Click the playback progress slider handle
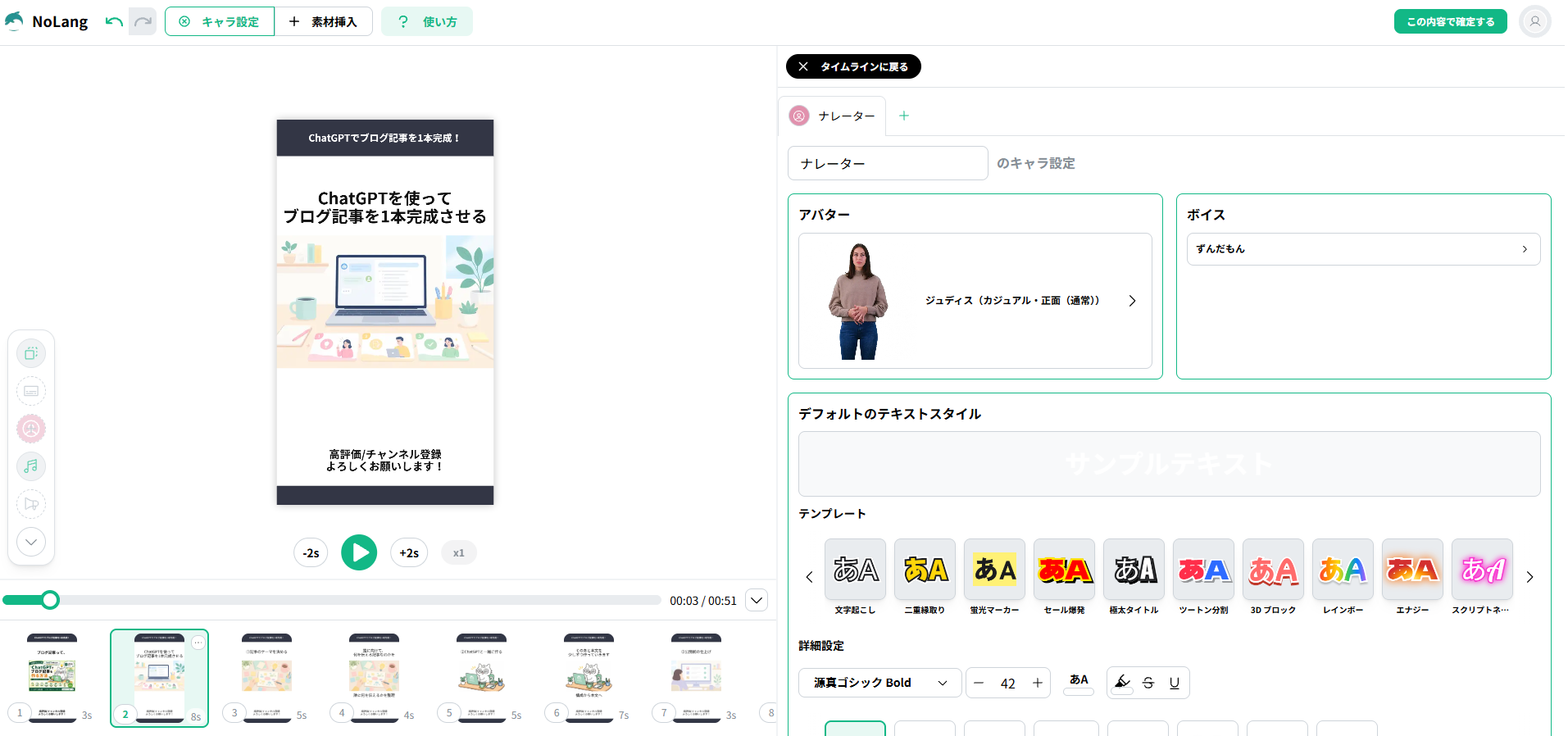This screenshot has width=1568, height=736. click(50, 600)
